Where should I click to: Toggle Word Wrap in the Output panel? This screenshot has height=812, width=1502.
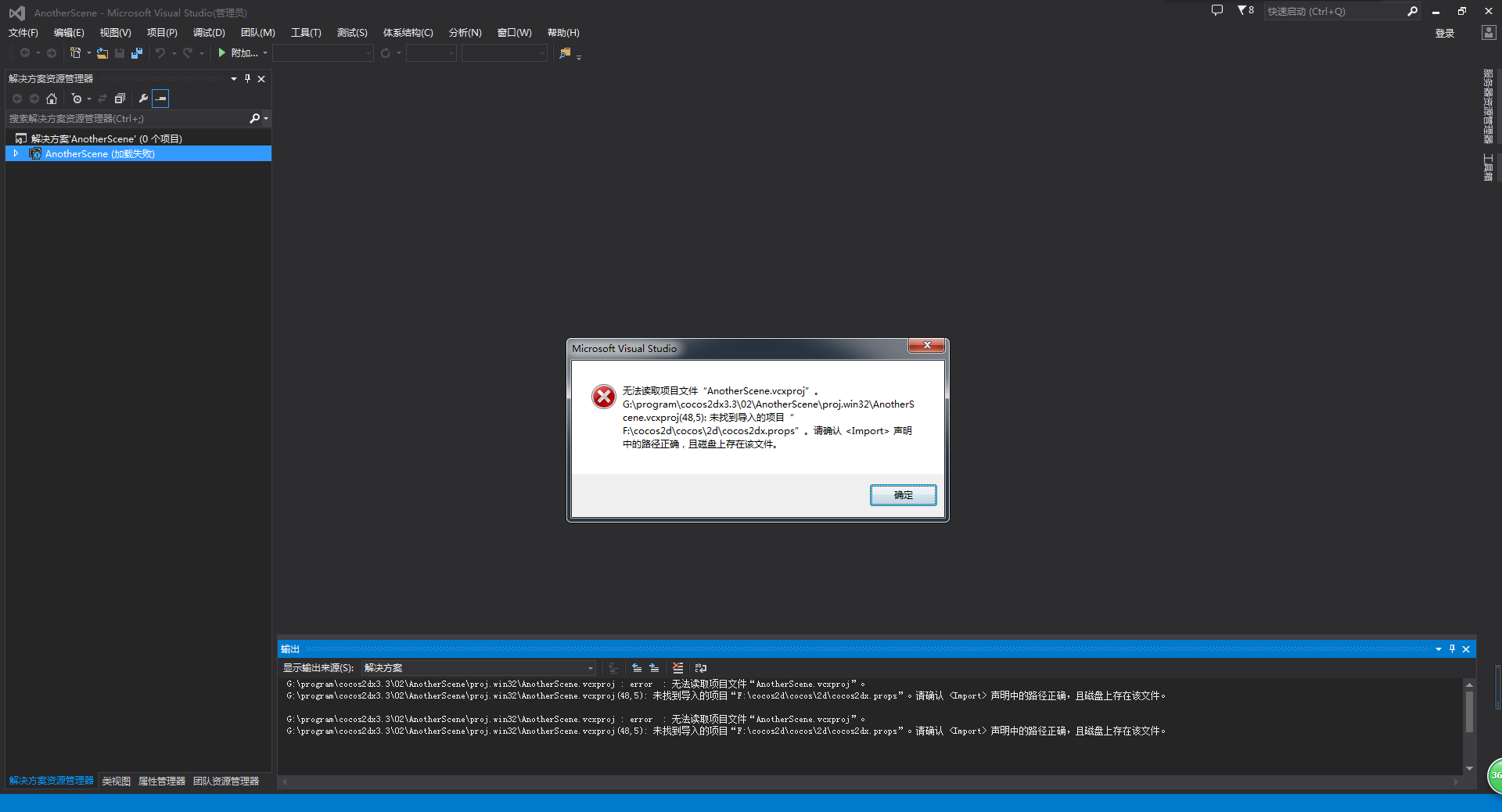pos(701,668)
